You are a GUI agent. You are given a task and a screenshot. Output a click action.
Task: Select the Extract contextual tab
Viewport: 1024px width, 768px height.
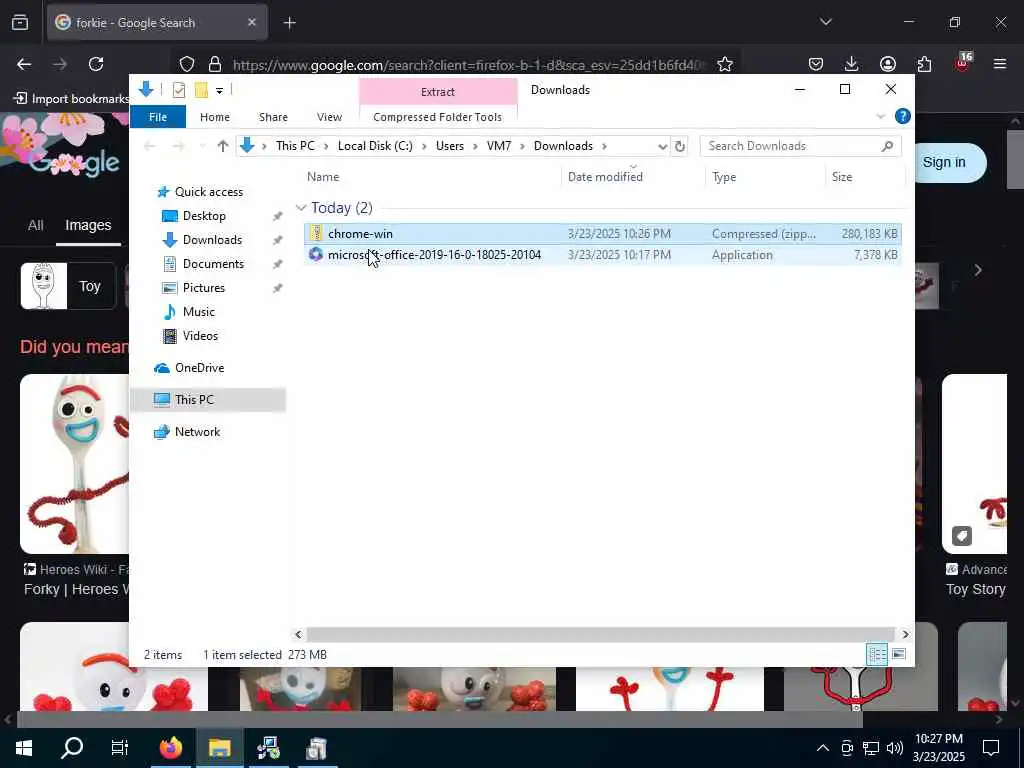tap(438, 92)
